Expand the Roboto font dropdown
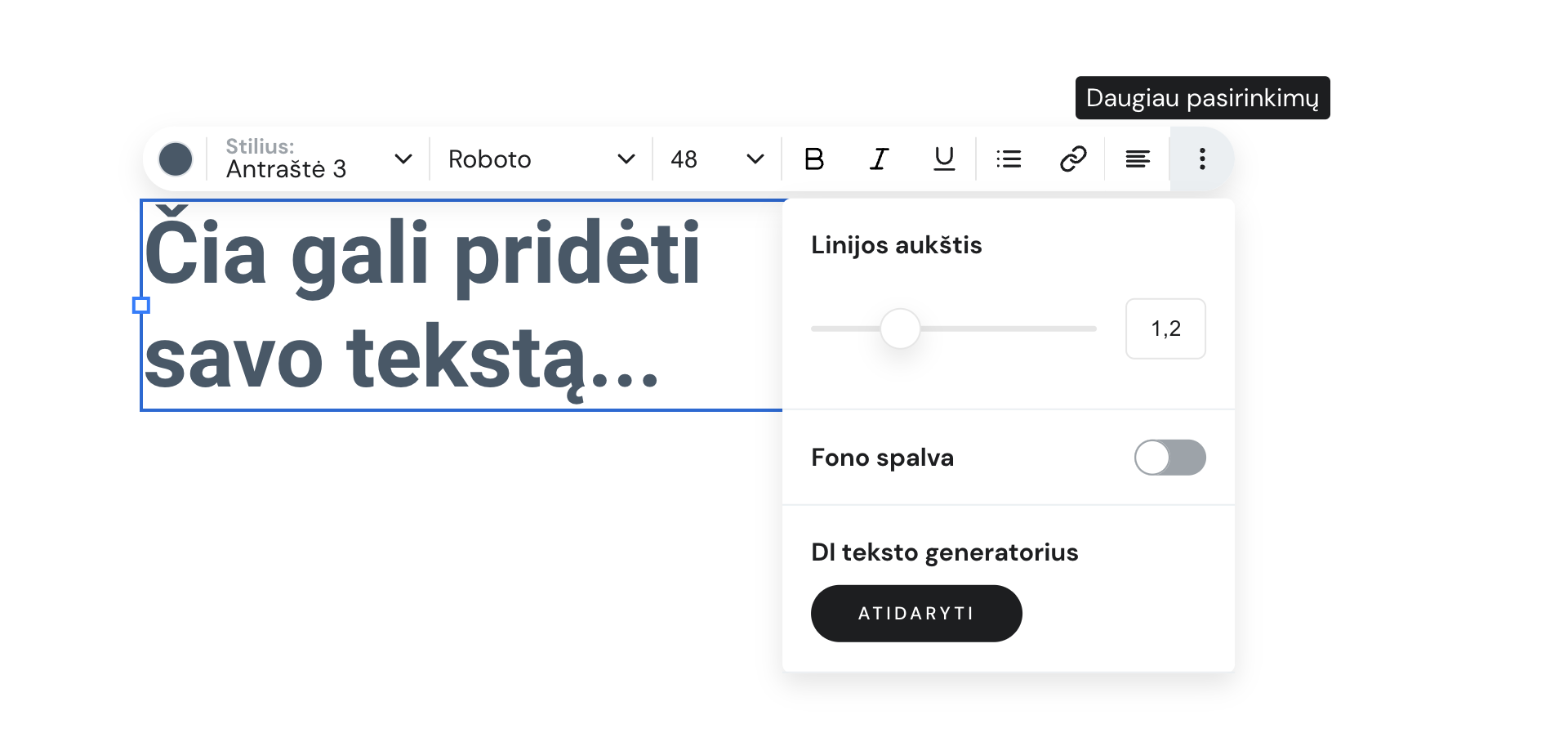Screen dimensions: 1568x742 541,159
